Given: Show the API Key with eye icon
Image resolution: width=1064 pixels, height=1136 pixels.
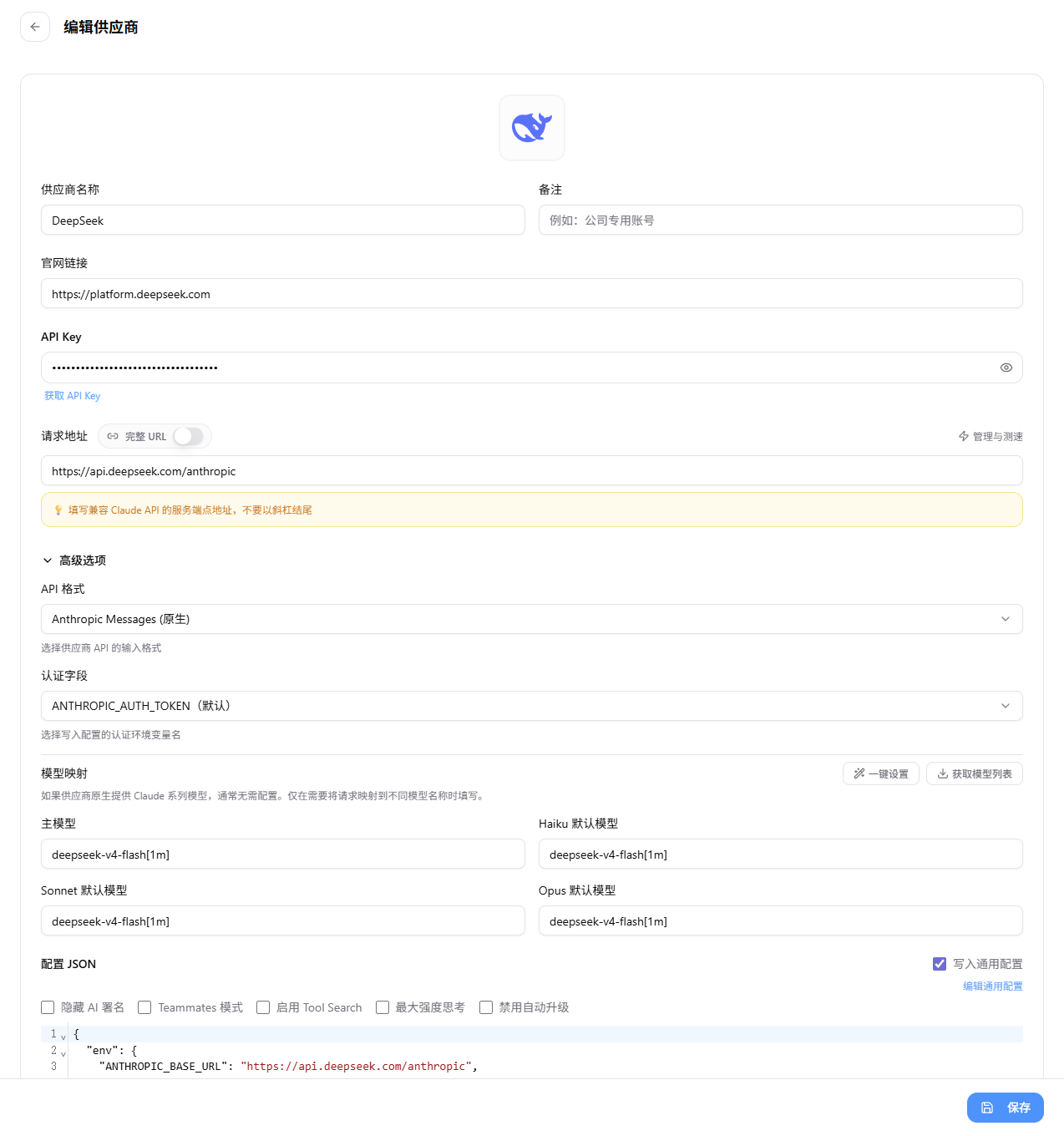Looking at the screenshot, I should 1006,368.
